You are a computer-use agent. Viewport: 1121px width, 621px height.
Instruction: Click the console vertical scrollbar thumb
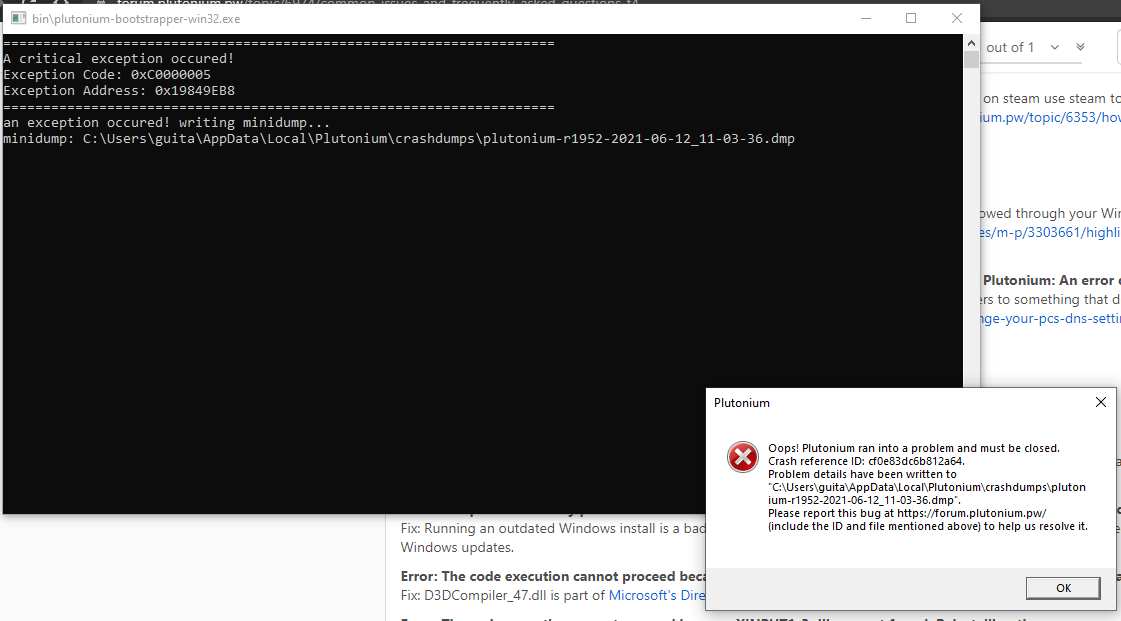pos(971,60)
